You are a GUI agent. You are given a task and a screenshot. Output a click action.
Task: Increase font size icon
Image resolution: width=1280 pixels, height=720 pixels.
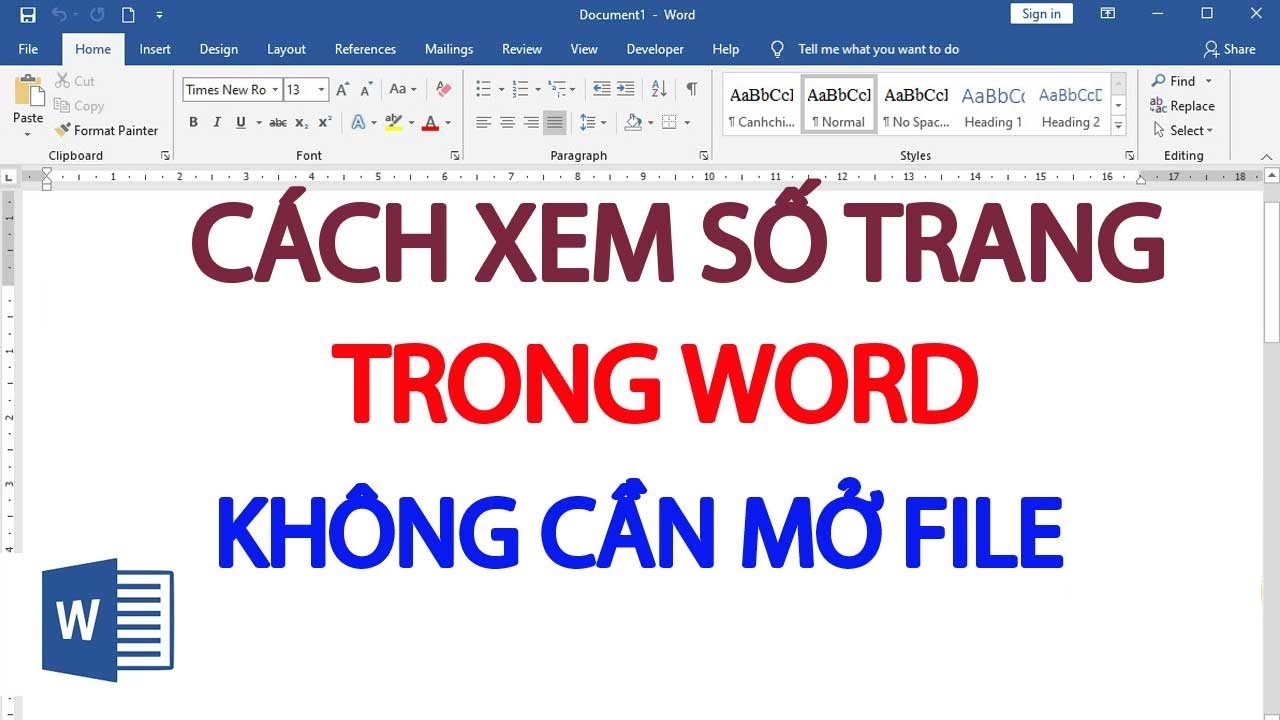342,90
